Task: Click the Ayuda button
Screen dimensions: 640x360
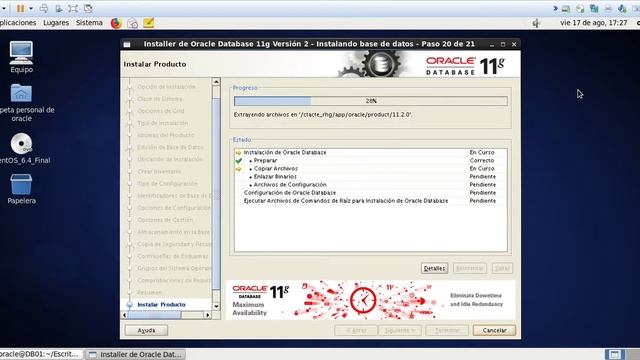Action: 146,330
